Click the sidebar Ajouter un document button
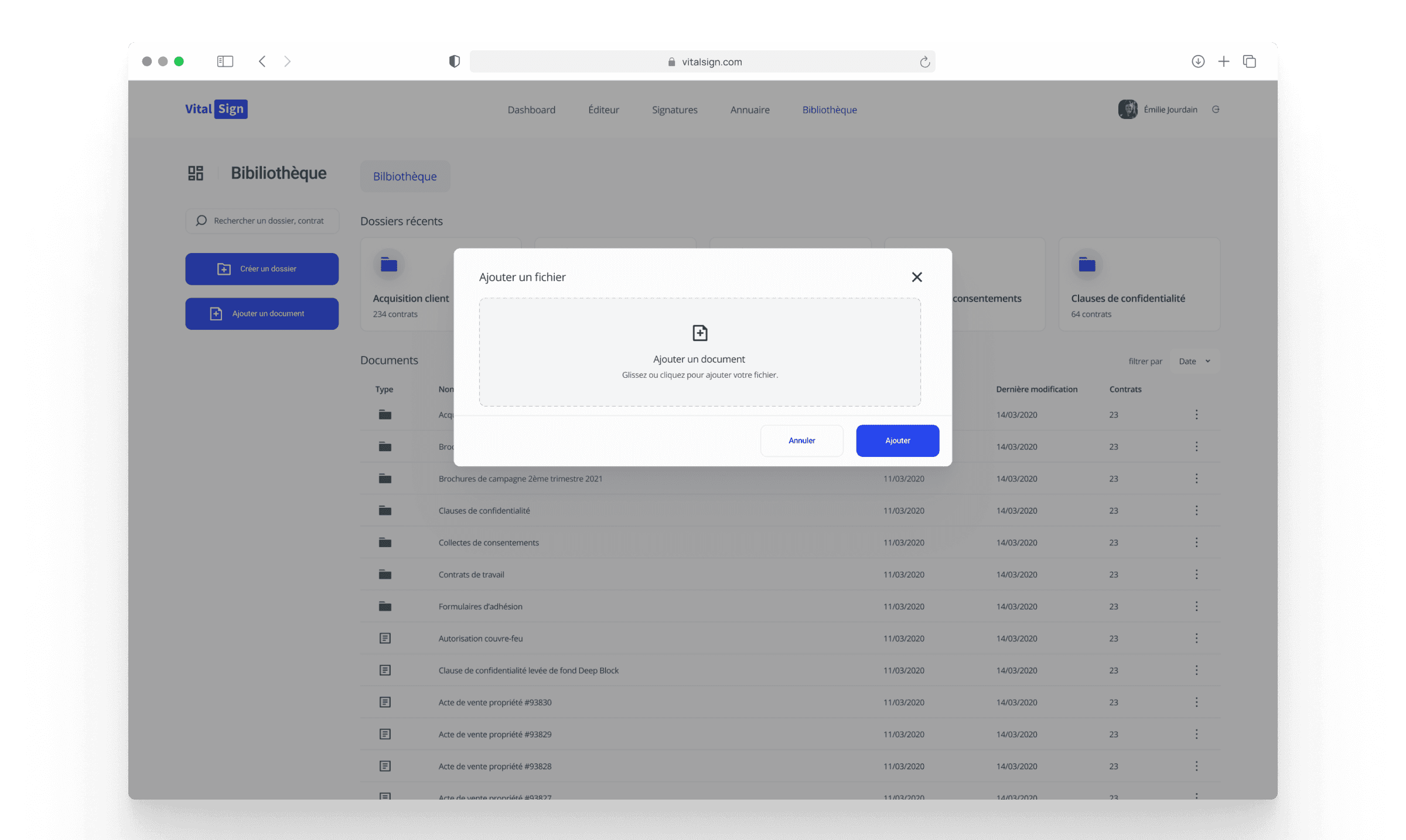The height and width of the screenshot is (840, 1406). point(262,313)
